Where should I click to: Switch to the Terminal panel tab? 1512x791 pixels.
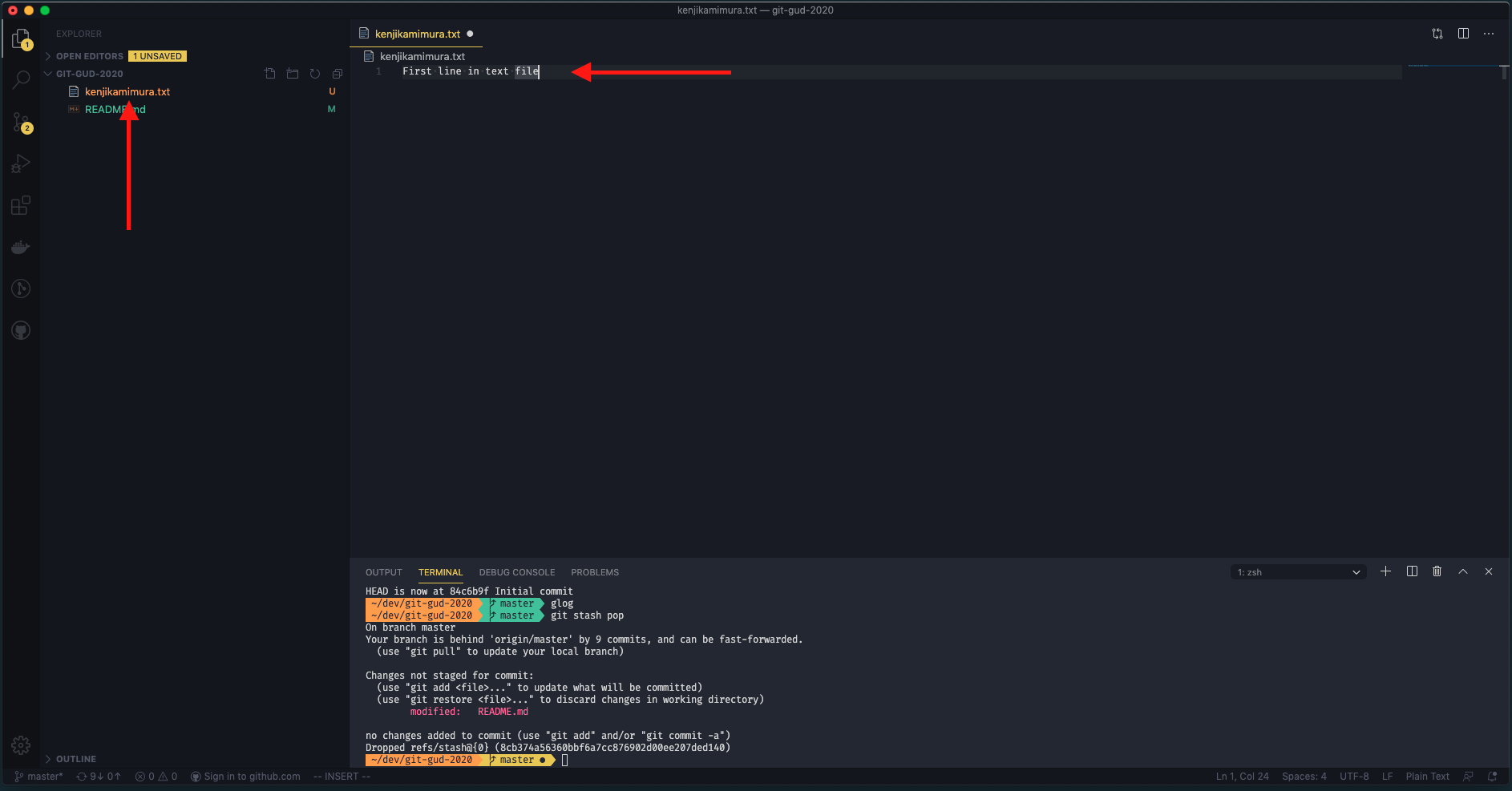pyautogui.click(x=440, y=572)
